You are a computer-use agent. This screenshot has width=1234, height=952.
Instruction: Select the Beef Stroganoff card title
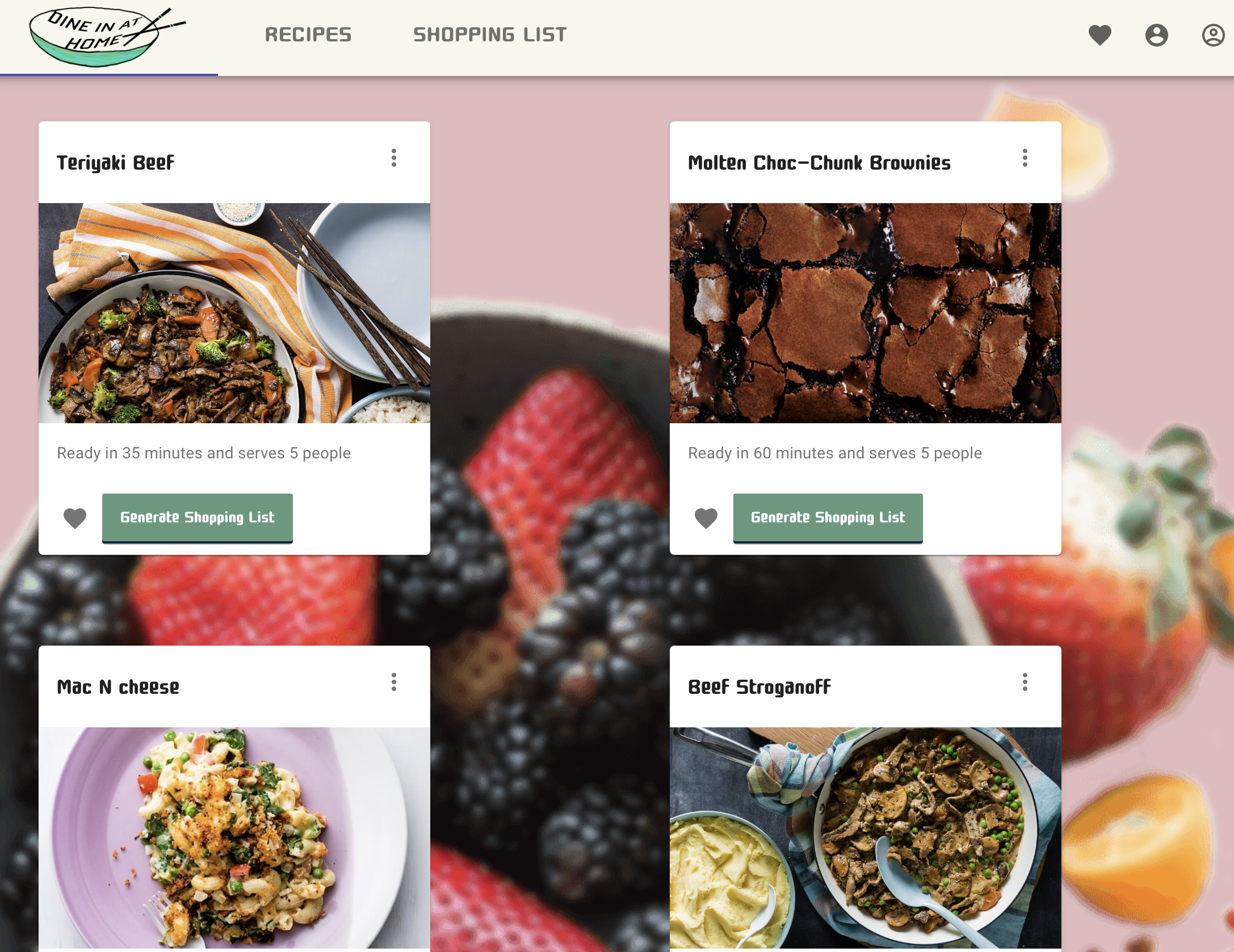759,687
